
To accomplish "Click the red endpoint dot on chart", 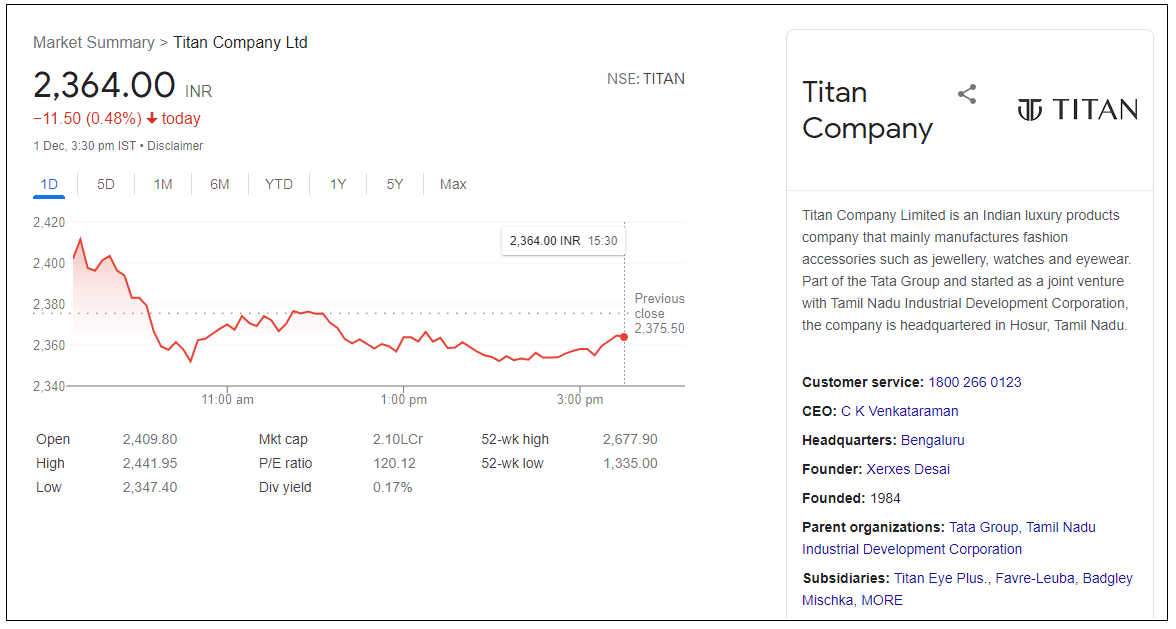I will 624,336.
